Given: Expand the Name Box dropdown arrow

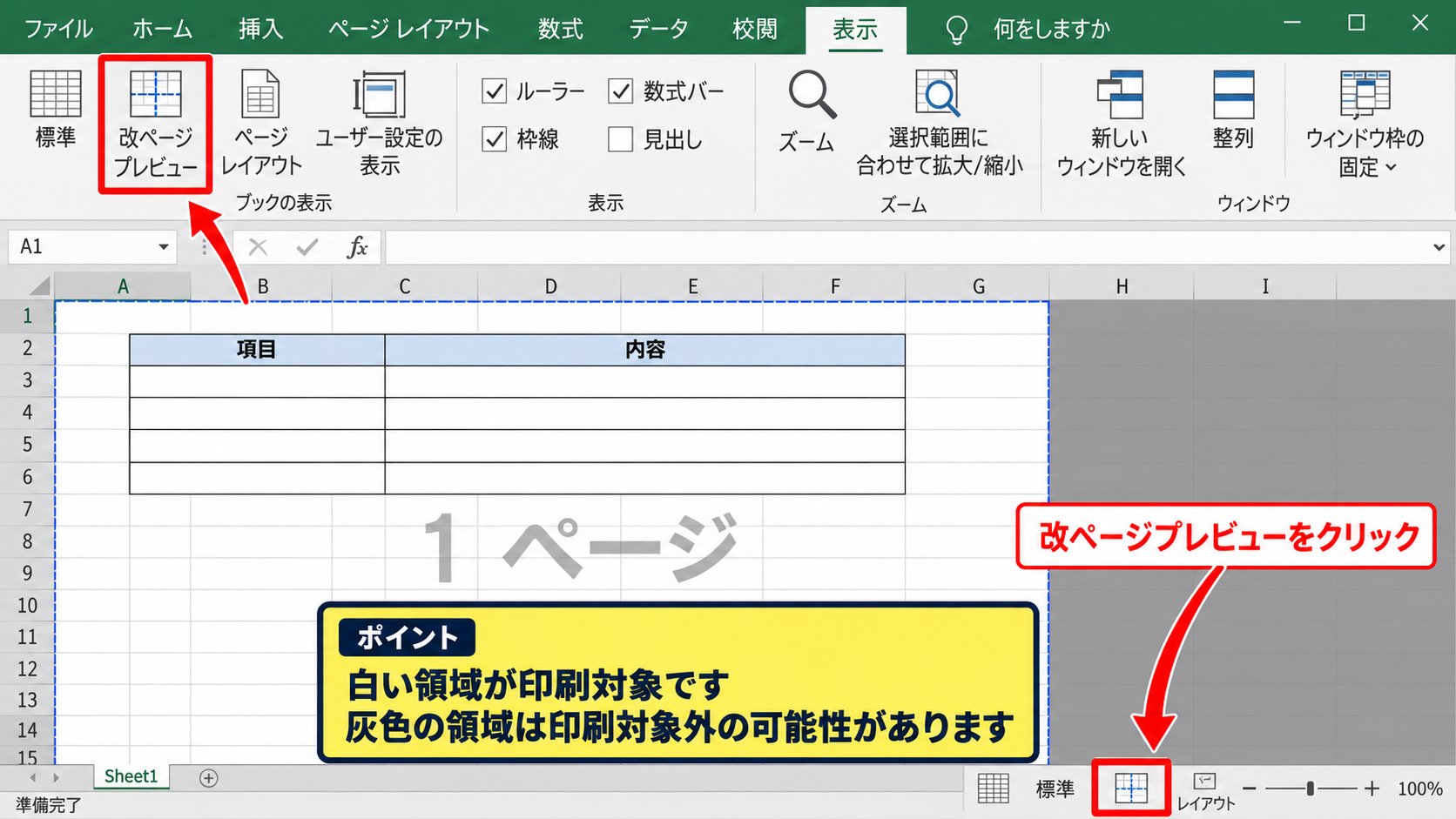Looking at the screenshot, I should pos(163,247).
